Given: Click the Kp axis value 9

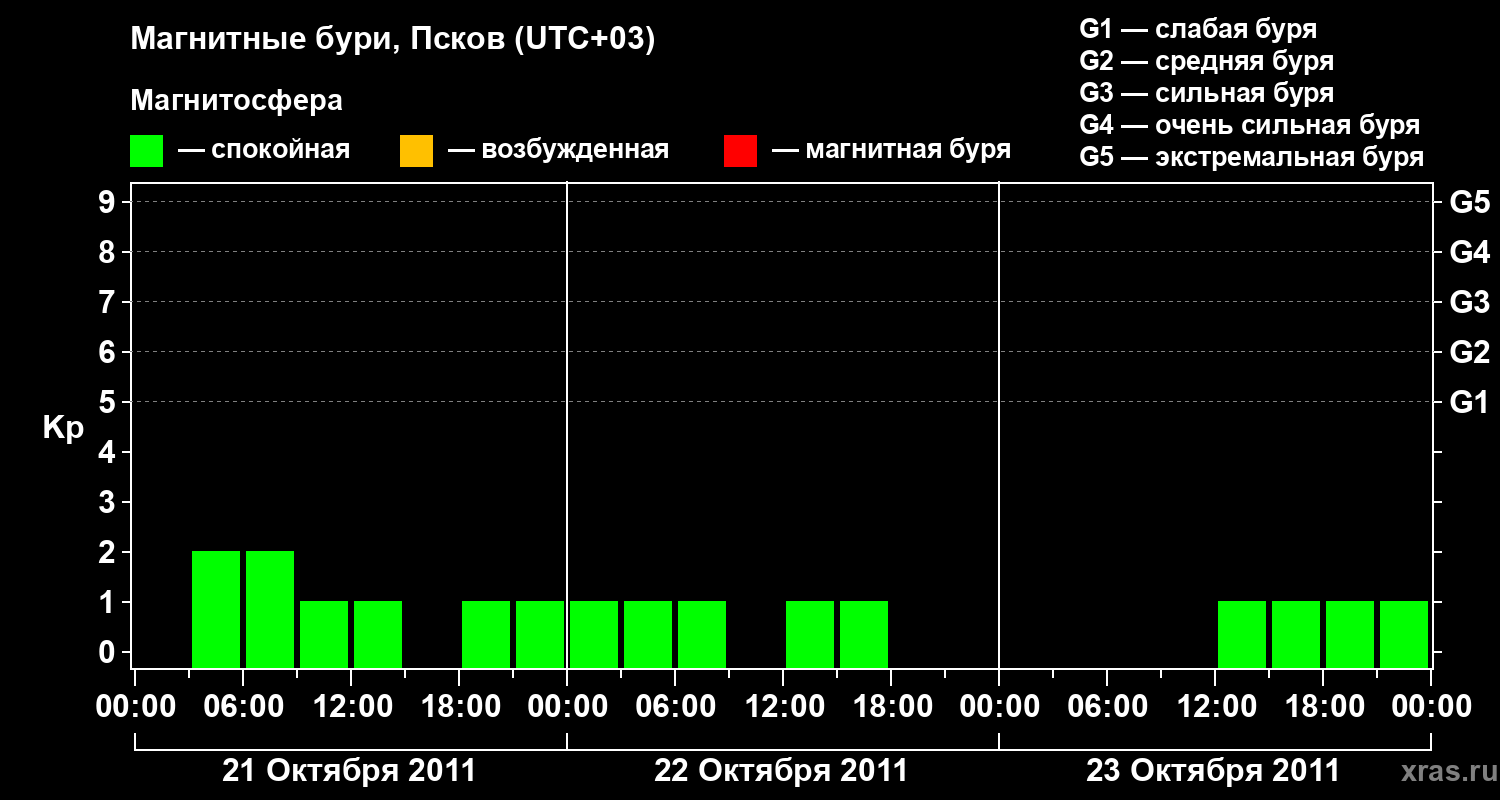Looking at the screenshot, I should pyautogui.click(x=109, y=202).
